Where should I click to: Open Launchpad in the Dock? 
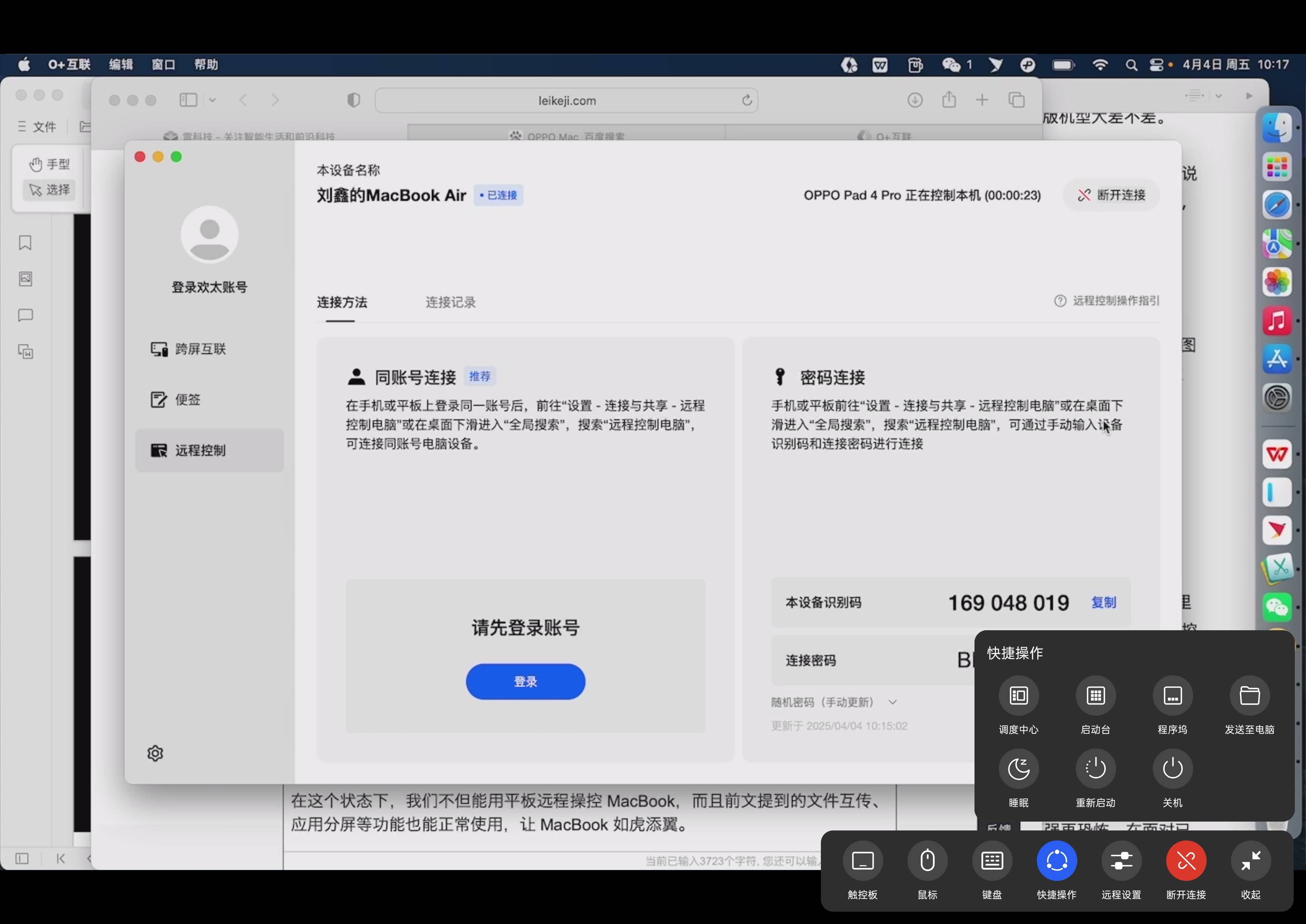click(1277, 167)
